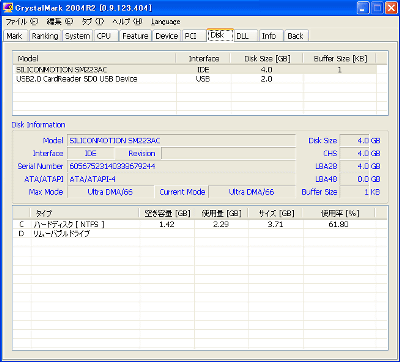Image resolution: width=400 pixels, height=362 pixels.
Task: Click the 使用量 [GB] column header
Action: click(221, 213)
